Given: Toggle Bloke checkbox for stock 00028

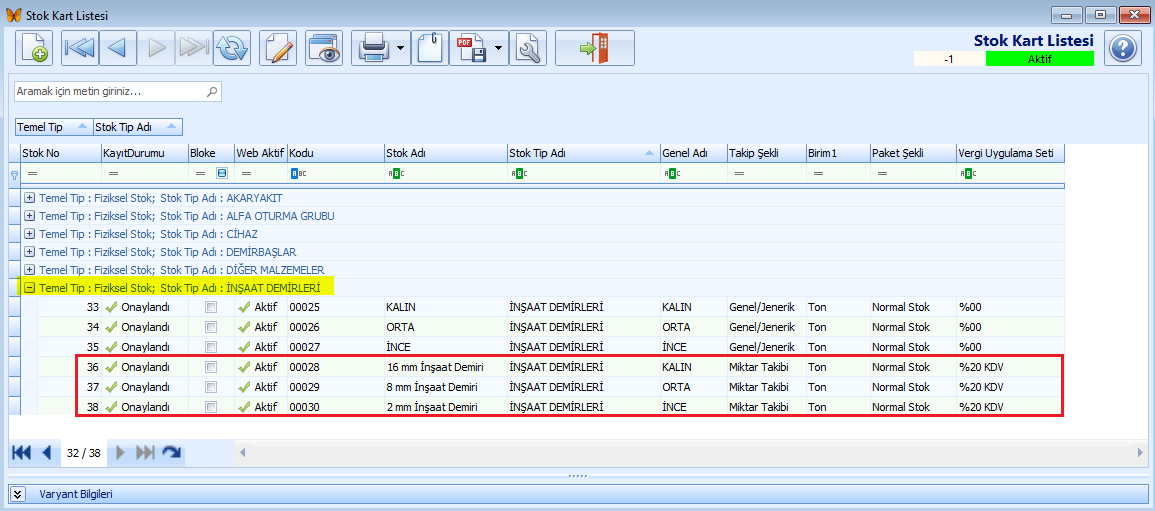Looking at the screenshot, I should [x=211, y=367].
